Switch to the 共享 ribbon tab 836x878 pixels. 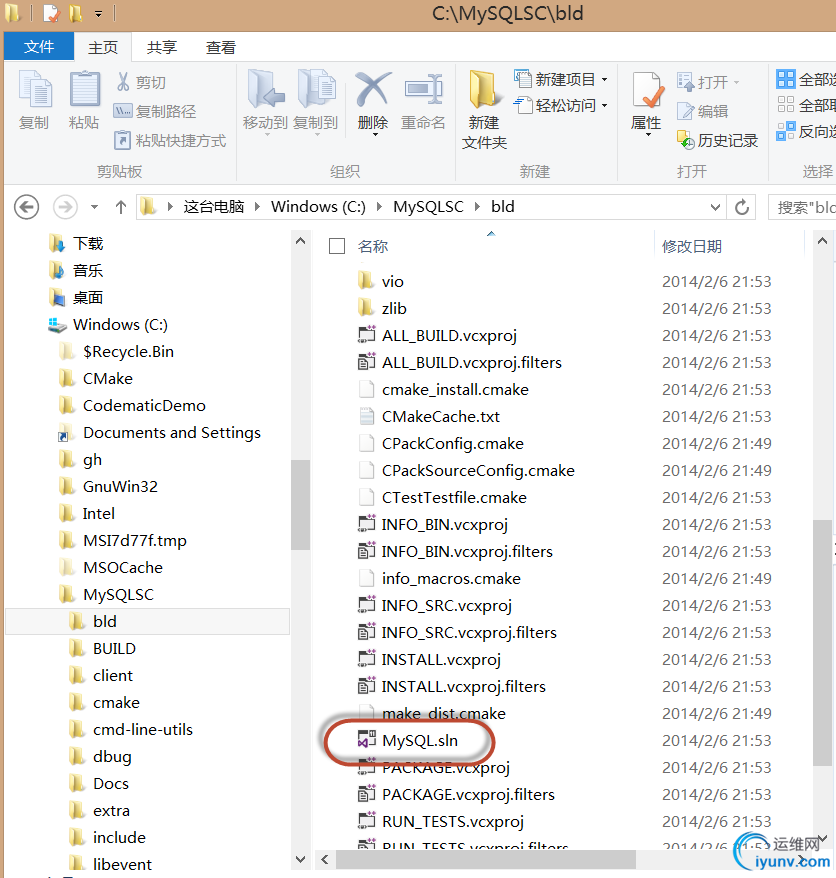tap(162, 47)
